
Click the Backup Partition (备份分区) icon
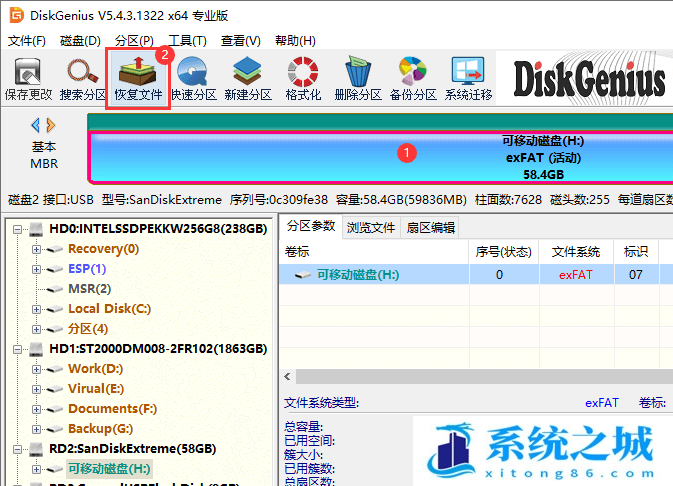(x=412, y=71)
